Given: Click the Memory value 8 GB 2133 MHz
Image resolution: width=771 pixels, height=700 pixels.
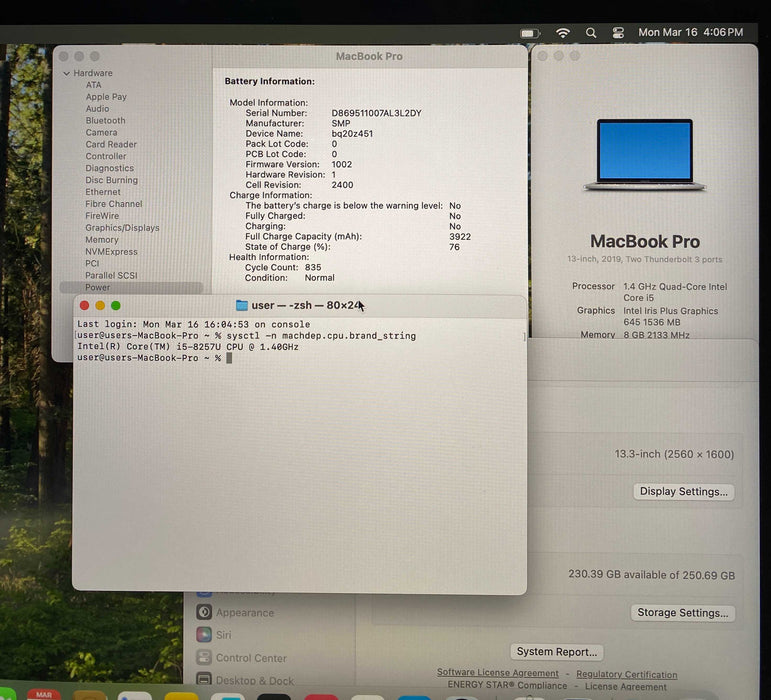Looking at the screenshot, I should pos(656,335).
